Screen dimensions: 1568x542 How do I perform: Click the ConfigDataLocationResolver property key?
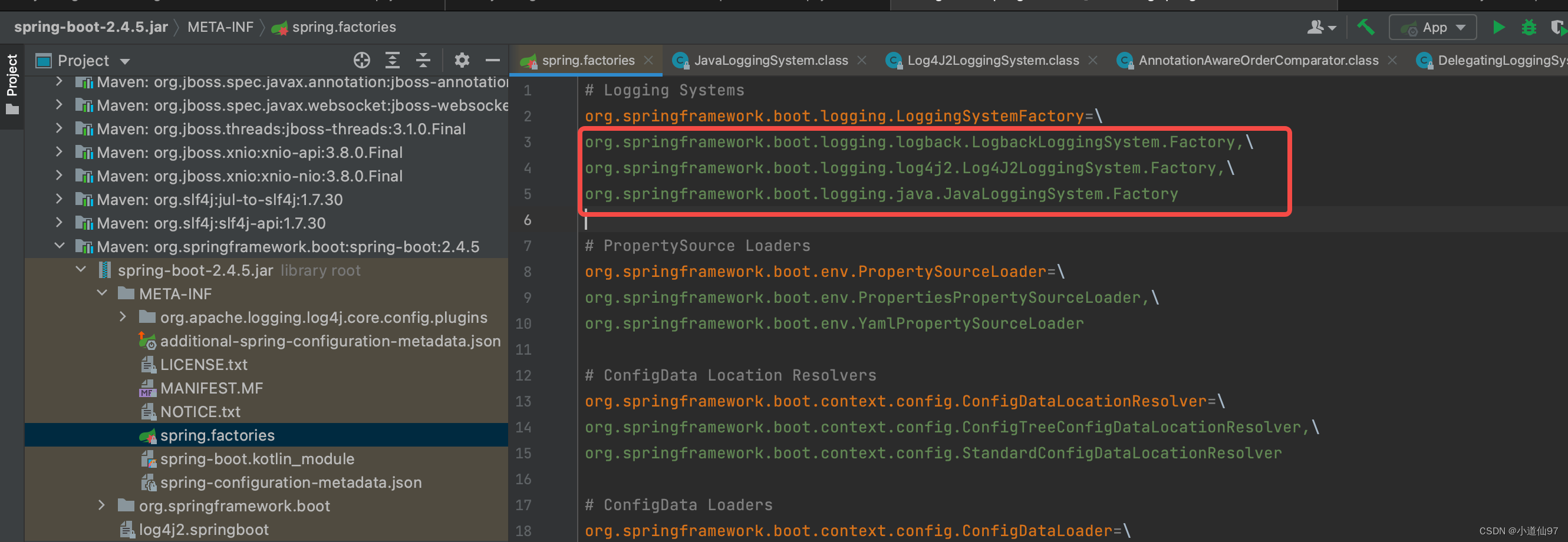[896, 401]
